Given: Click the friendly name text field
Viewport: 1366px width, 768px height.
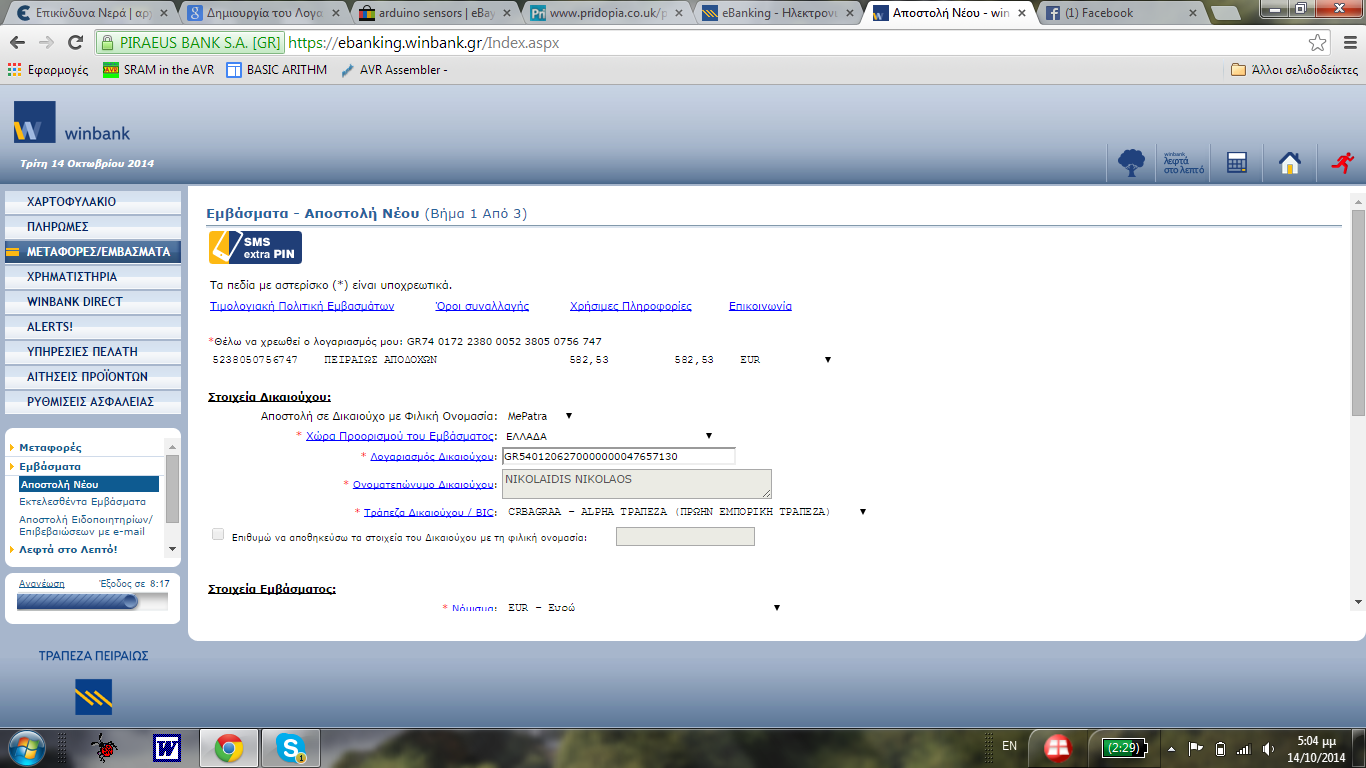Looking at the screenshot, I should 685,537.
